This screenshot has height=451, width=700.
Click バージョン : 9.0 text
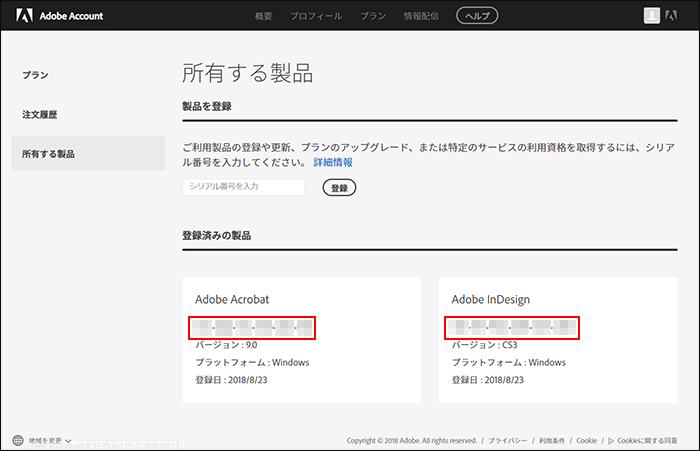226,345
